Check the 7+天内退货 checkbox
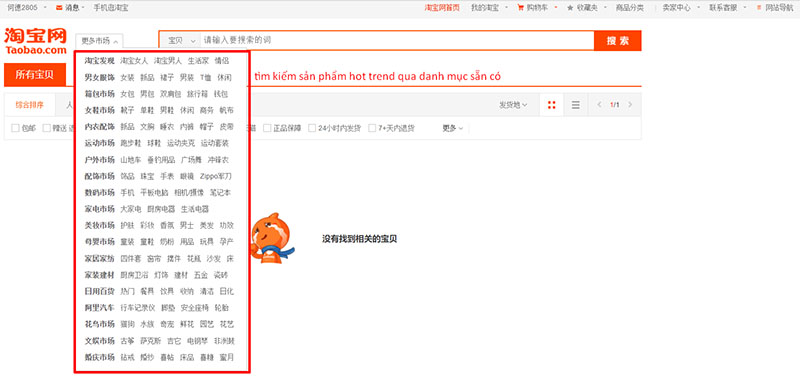 coord(372,129)
